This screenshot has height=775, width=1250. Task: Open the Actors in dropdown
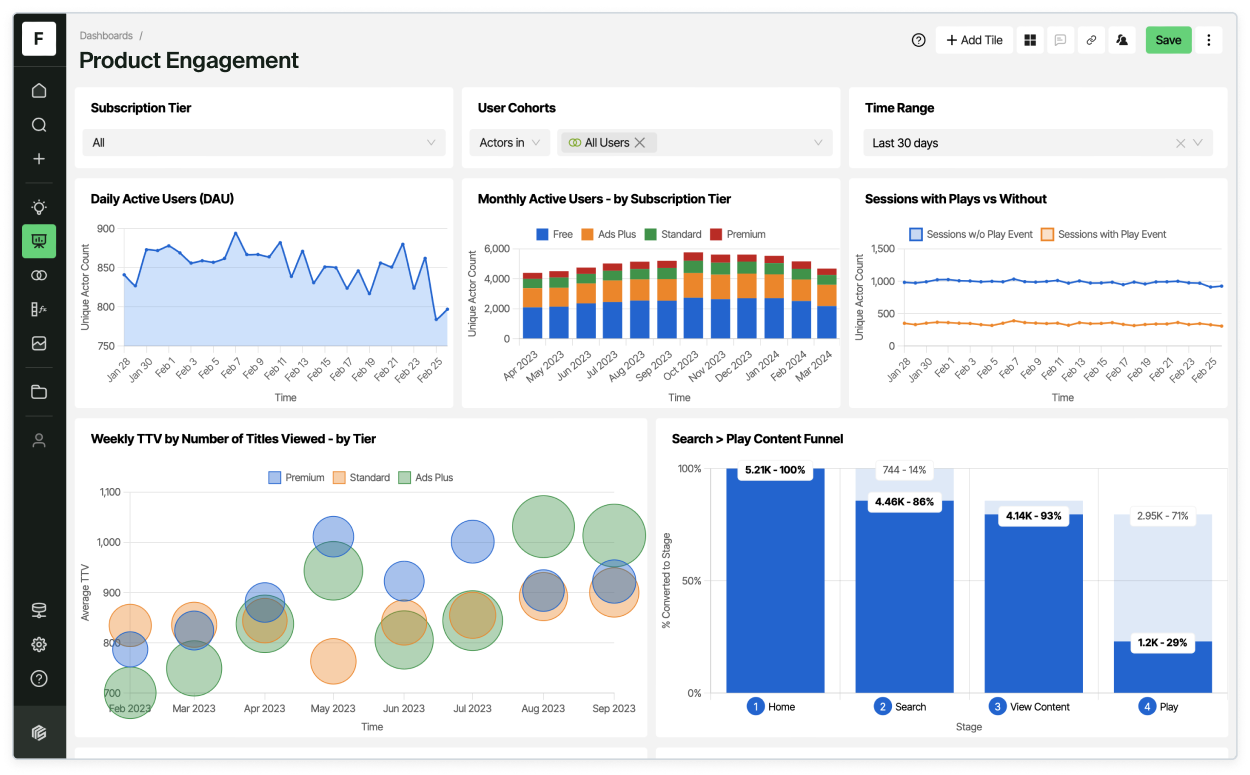coord(509,143)
